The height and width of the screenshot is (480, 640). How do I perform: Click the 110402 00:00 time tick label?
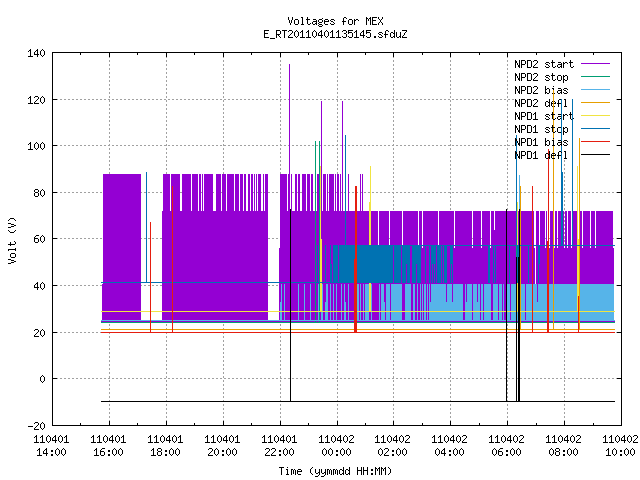(336, 446)
